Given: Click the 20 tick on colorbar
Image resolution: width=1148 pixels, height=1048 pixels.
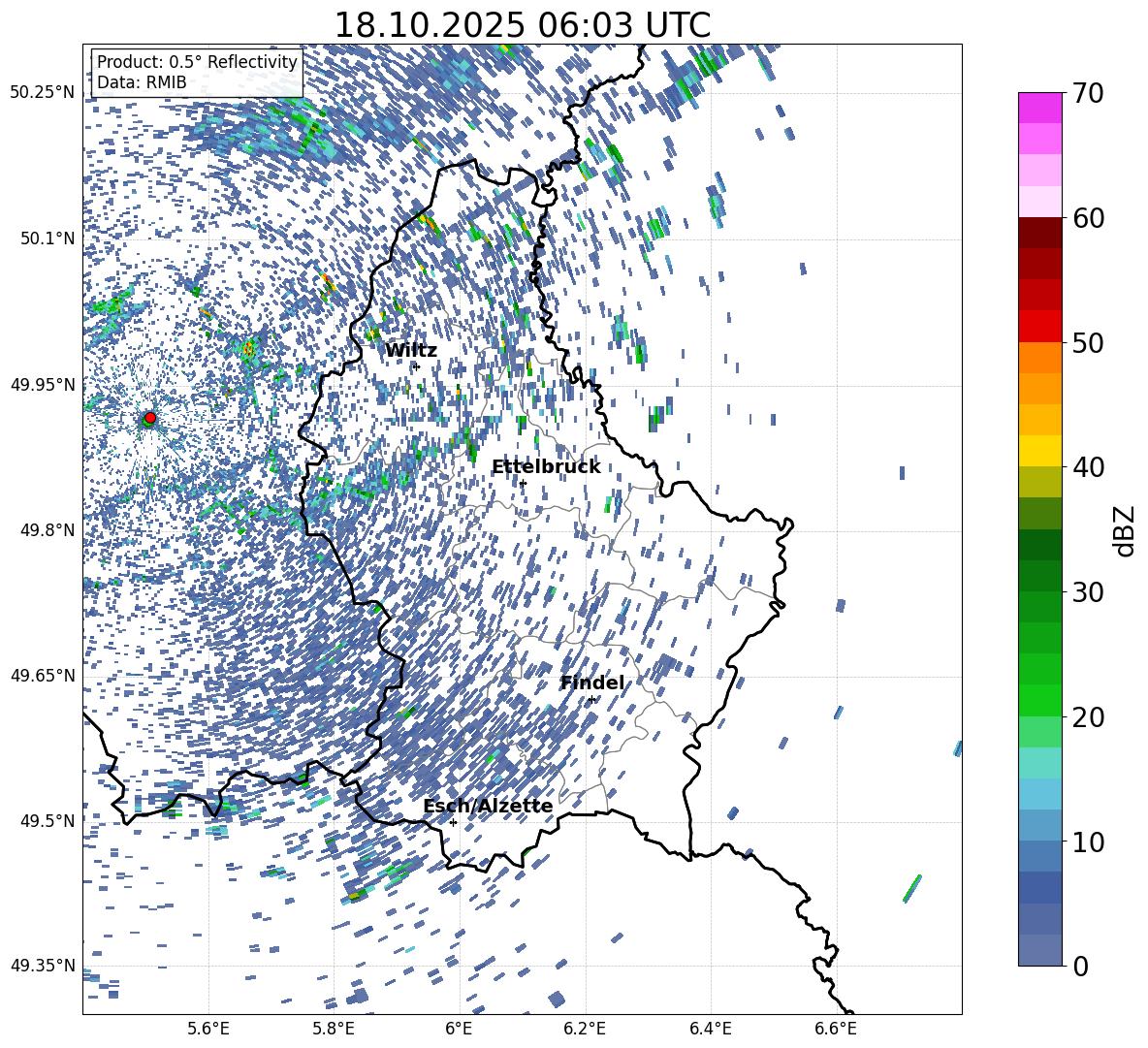Looking at the screenshot, I should [1088, 717].
